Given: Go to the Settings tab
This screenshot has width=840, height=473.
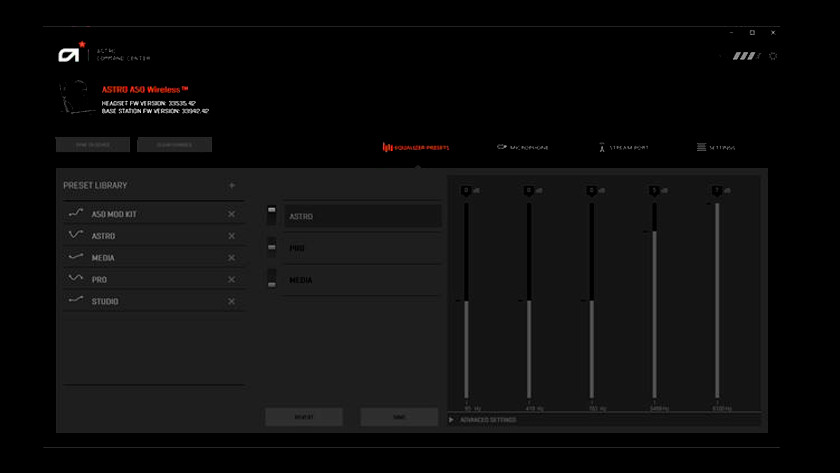Looking at the screenshot, I should [x=716, y=147].
